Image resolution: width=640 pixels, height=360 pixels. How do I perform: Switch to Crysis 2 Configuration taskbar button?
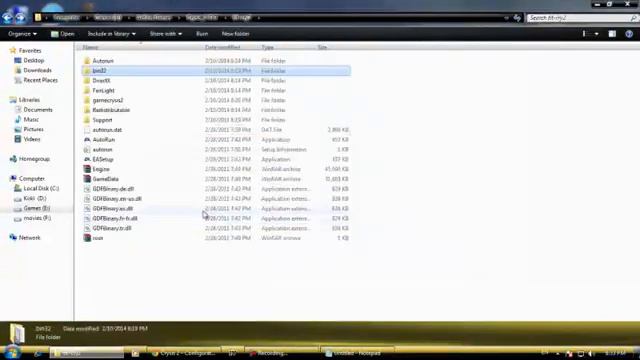click(x=183, y=353)
